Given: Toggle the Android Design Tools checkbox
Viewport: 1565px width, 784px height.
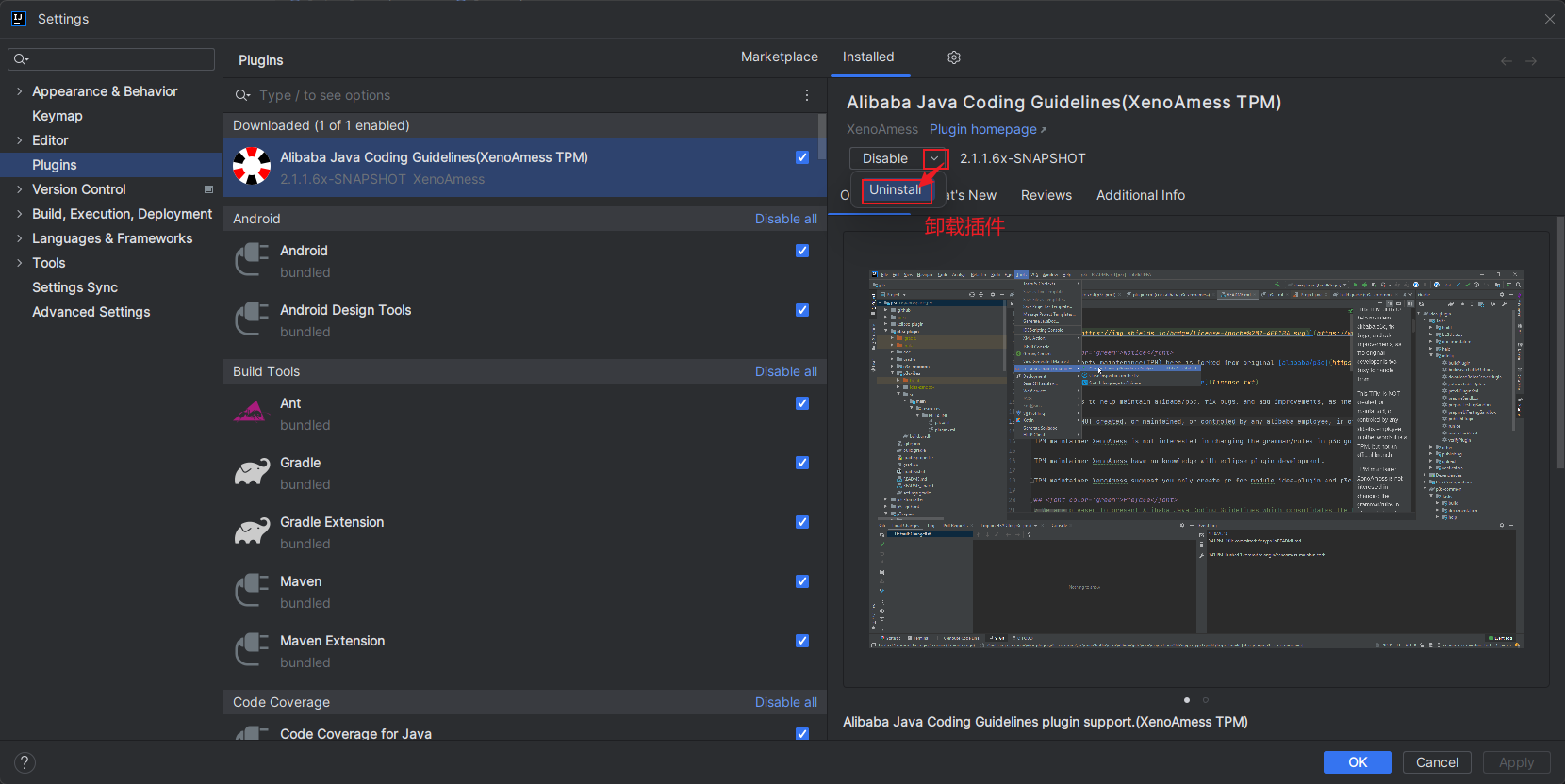Looking at the screenshot, I should pyautogui.click(x=802, y=310).
